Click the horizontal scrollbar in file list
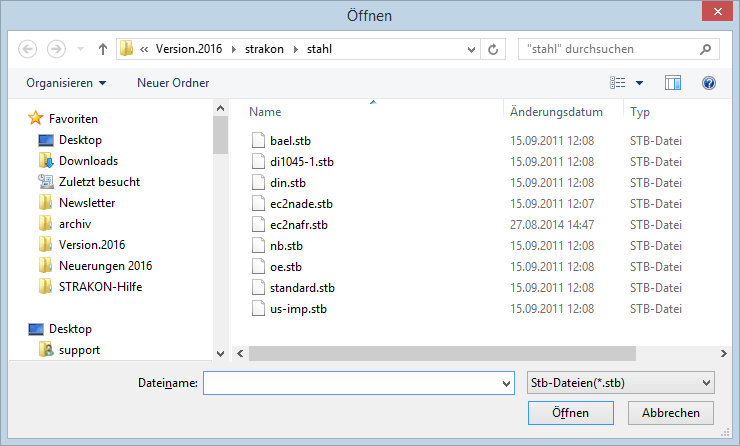 (x=442, y=353)
